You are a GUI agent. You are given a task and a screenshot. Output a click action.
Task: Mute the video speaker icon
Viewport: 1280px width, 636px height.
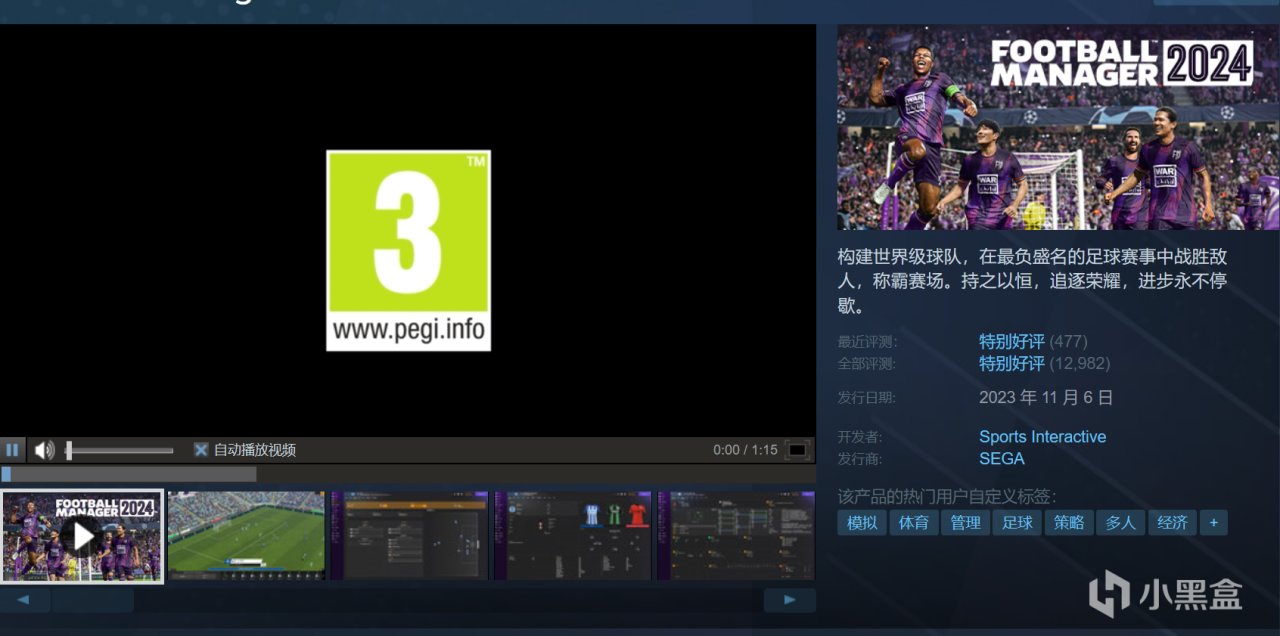42,449
